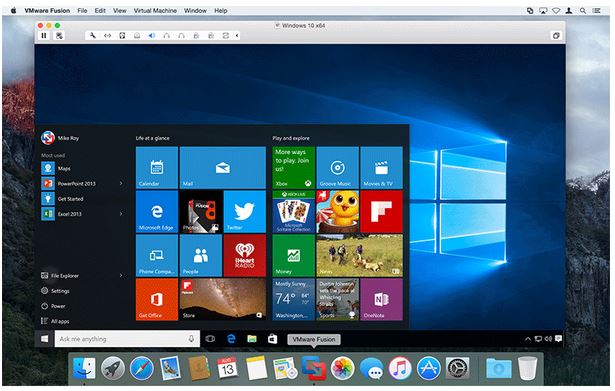Screen dimensions: 615x391
Task: Open the Weather tile for Washington
Action: (x=293, y=299)
